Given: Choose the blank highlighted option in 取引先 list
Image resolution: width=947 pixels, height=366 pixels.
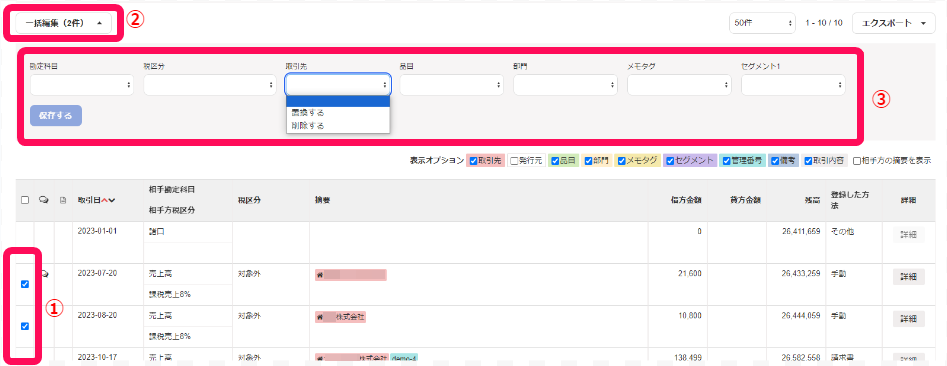Looking at the screenshot, I should (338, 101).
